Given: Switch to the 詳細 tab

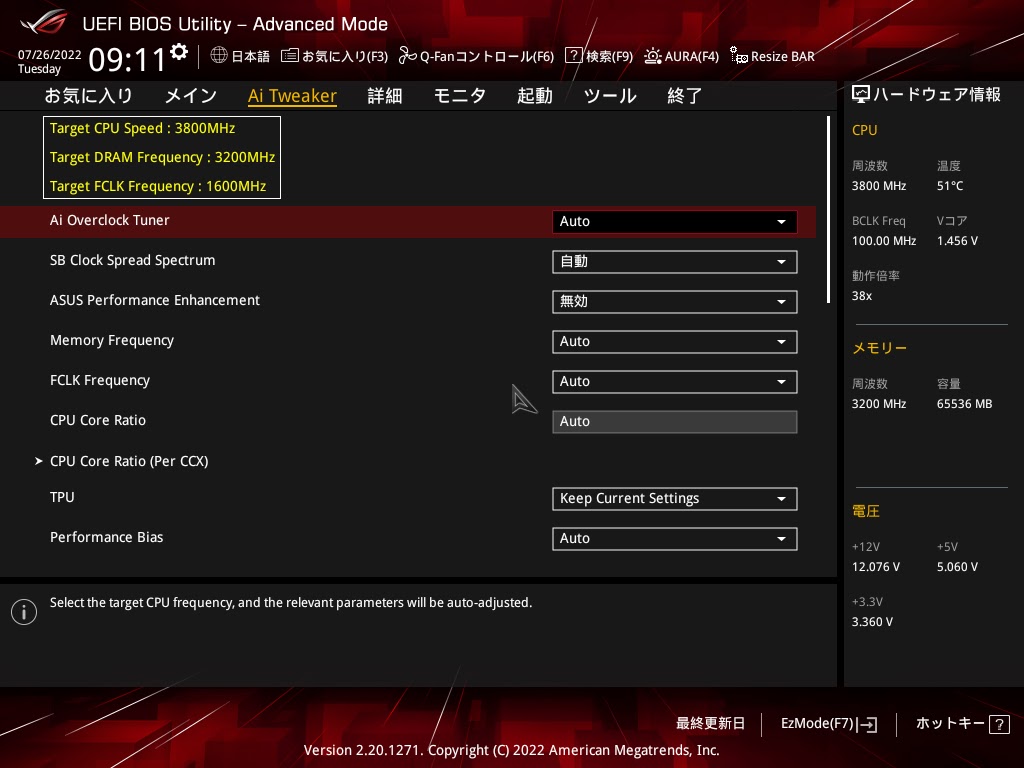Looking at the screenshot, I should 385,96.
